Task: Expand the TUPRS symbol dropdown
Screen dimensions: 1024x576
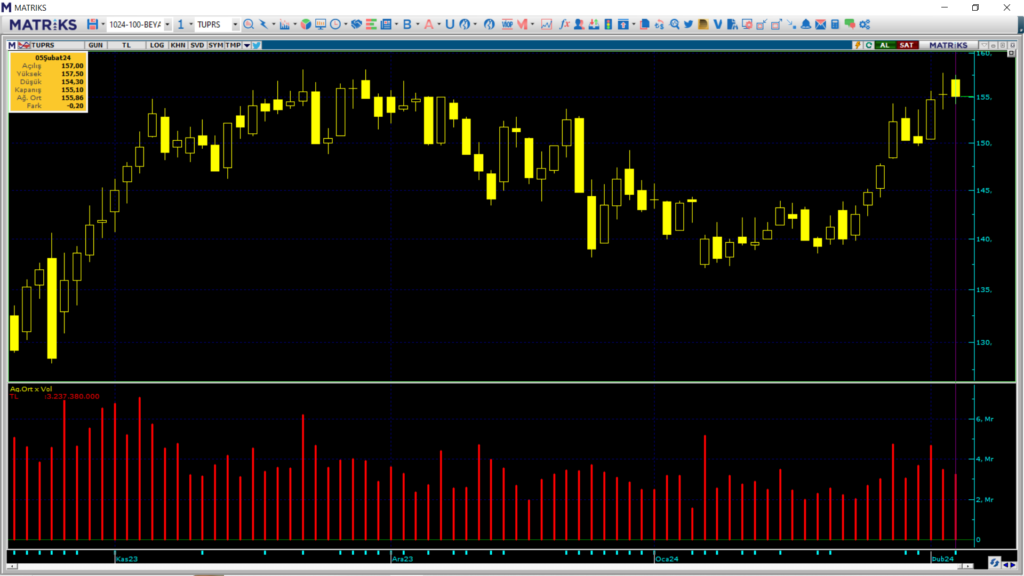Action: [x=235, y=24]
